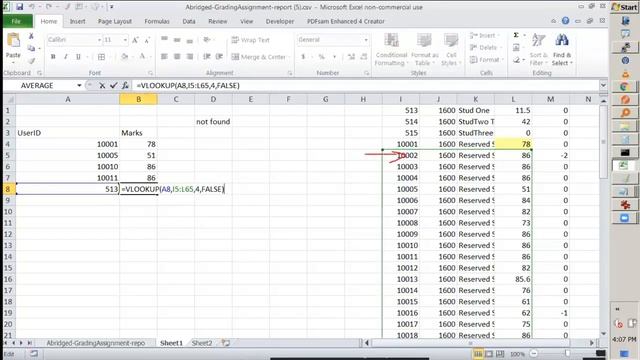Click highlighted cell with value 78 in column L

click(x=513, y=144)
